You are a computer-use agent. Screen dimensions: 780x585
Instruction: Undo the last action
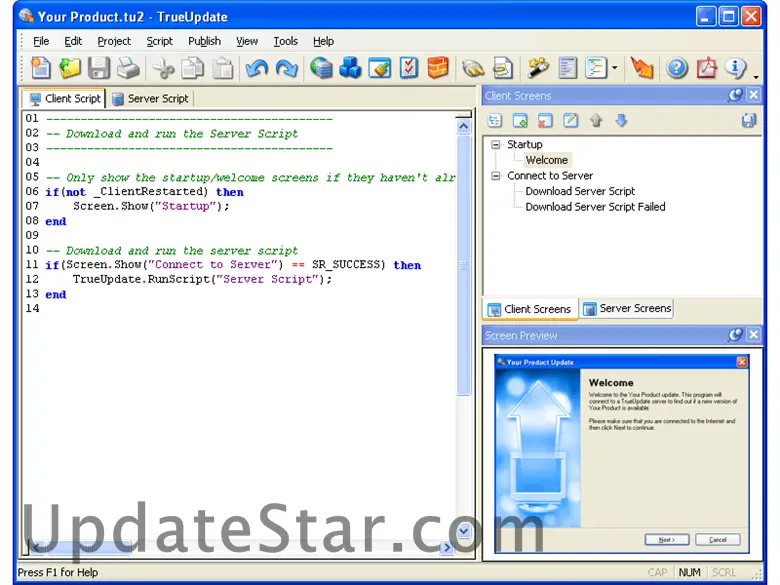(x=257, y=68)
